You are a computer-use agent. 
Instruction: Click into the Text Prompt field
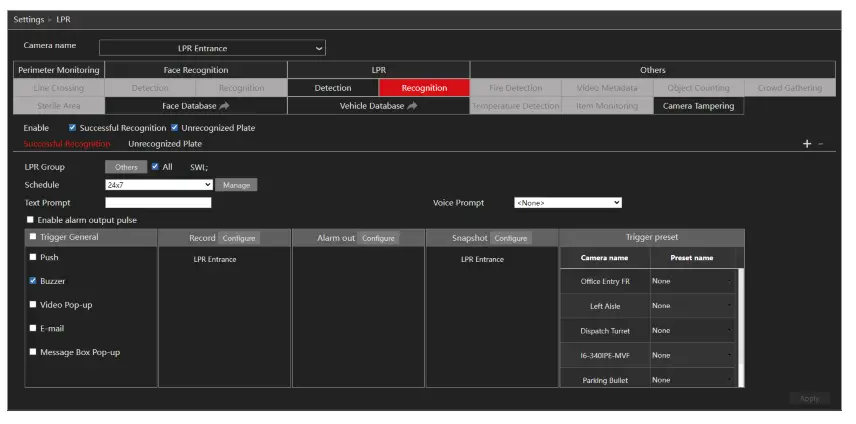click(x=158, y=203)
